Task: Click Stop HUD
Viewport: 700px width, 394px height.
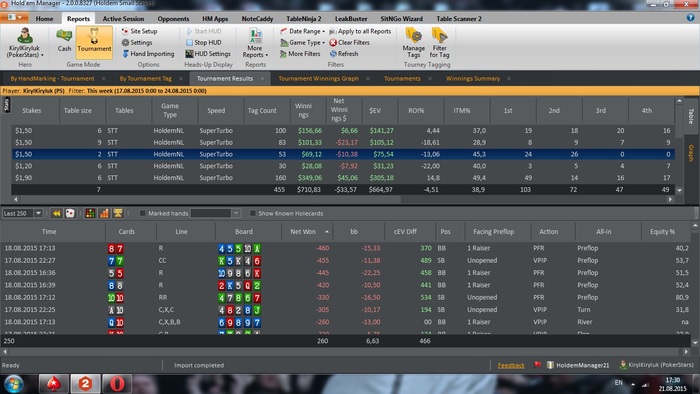Action: [204, 42]
